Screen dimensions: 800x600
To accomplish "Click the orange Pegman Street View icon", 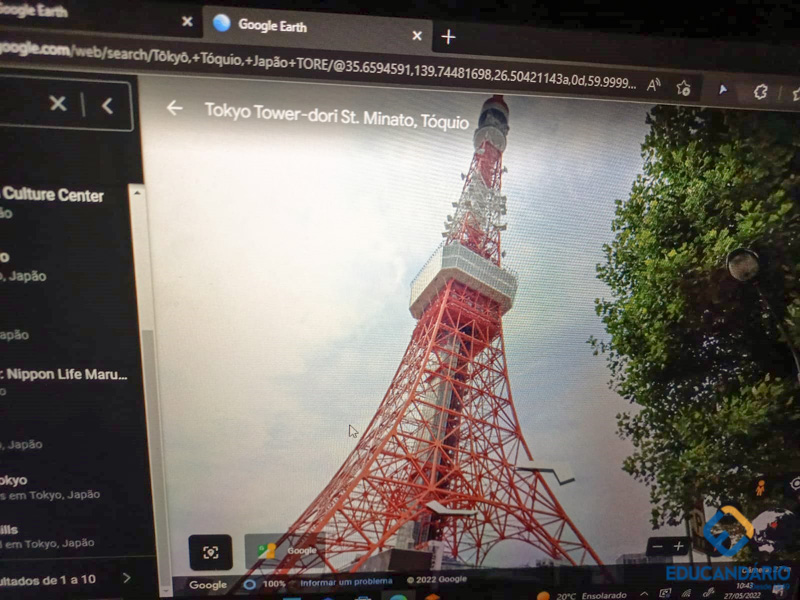I will 759,489.
